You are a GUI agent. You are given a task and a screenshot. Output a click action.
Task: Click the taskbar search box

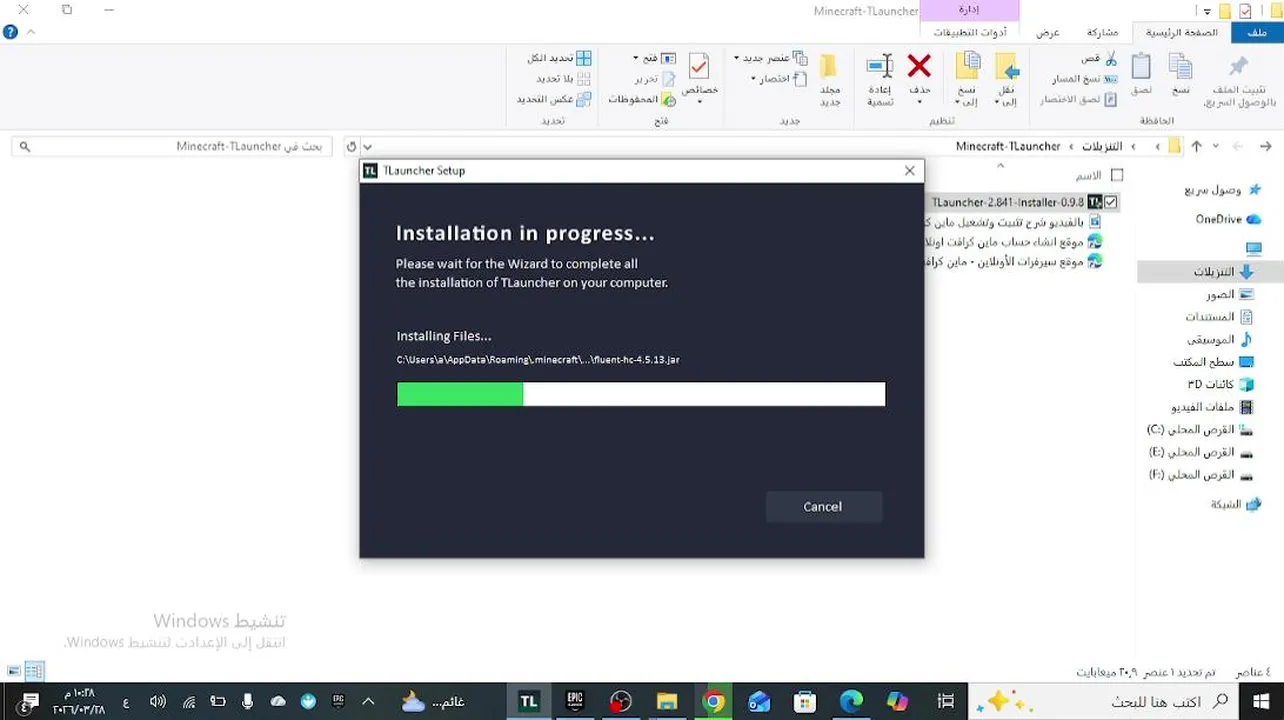tap(1102, 702)
